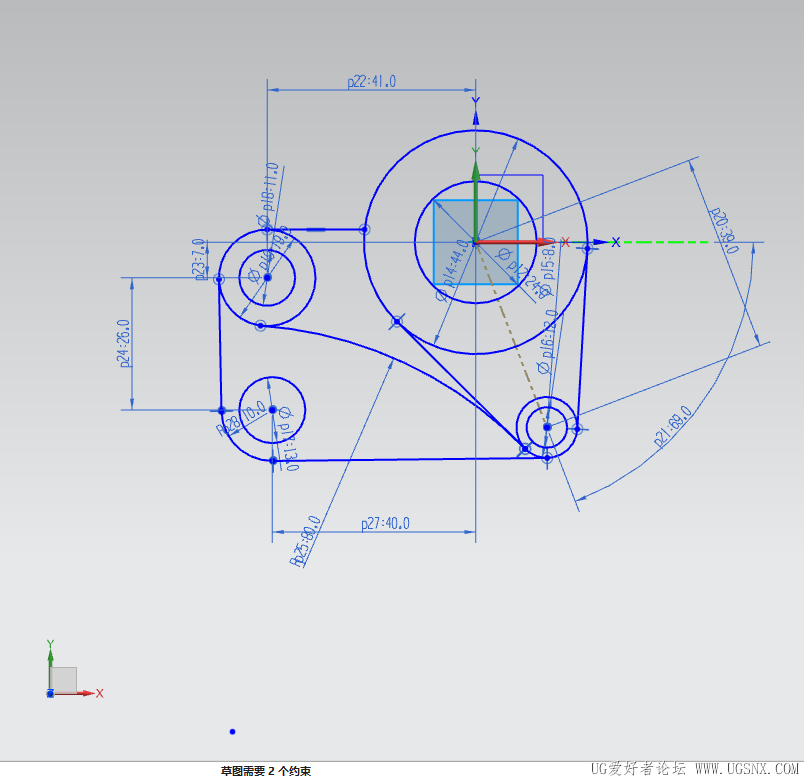Click the stray point below the sketch
Viewport: 804px width, 781px height.
[233, 731]
